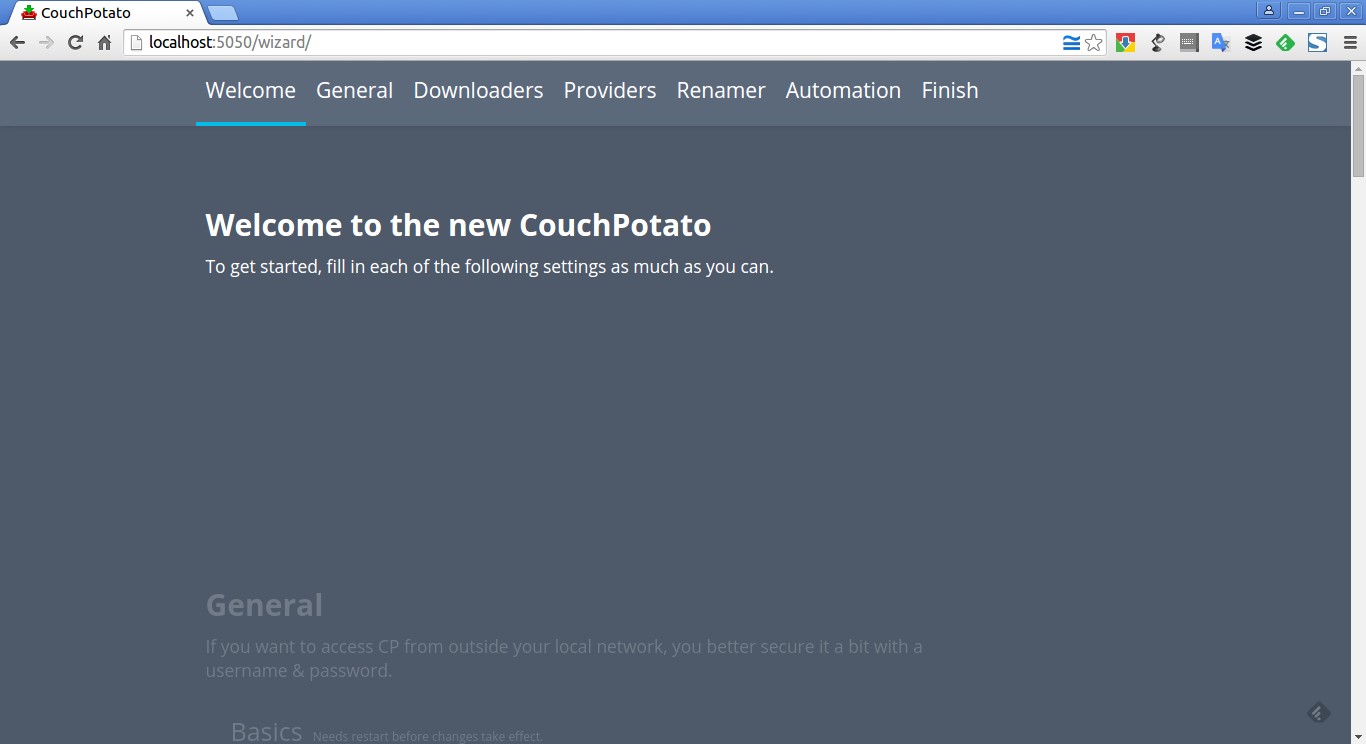Click the blue S extension icon
Screen dimensions: 1366x744
[1317, 42]
